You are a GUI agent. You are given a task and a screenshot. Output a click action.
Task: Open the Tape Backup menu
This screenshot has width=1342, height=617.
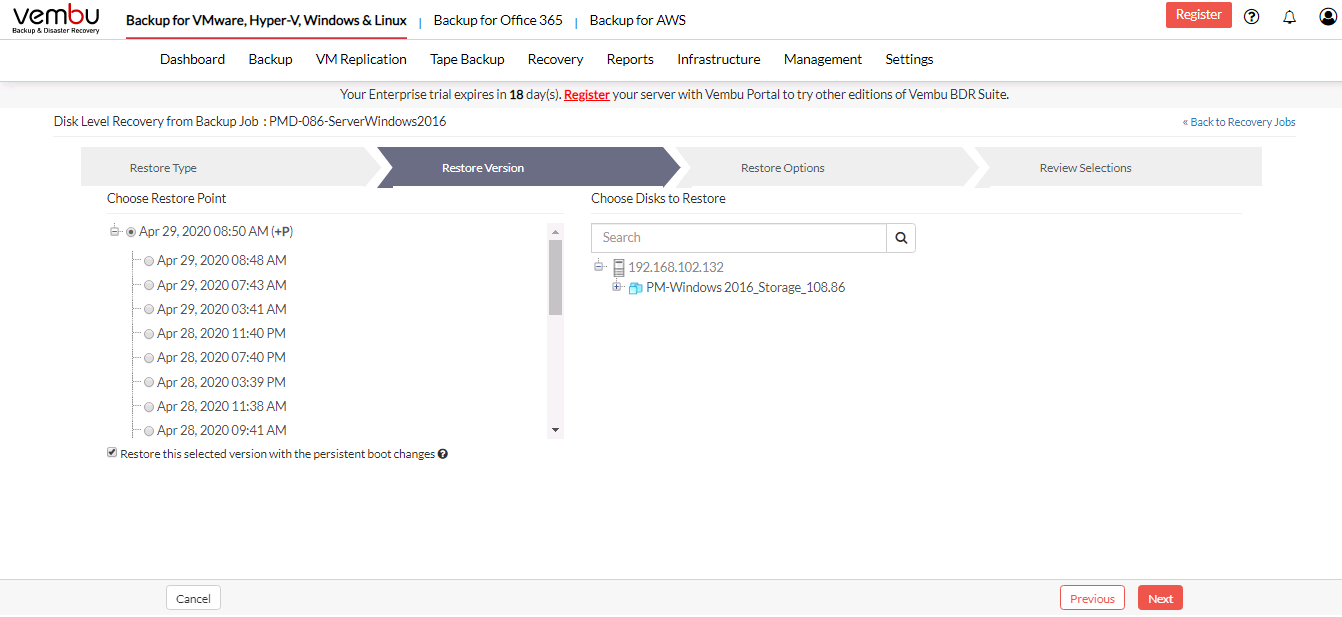467,59
